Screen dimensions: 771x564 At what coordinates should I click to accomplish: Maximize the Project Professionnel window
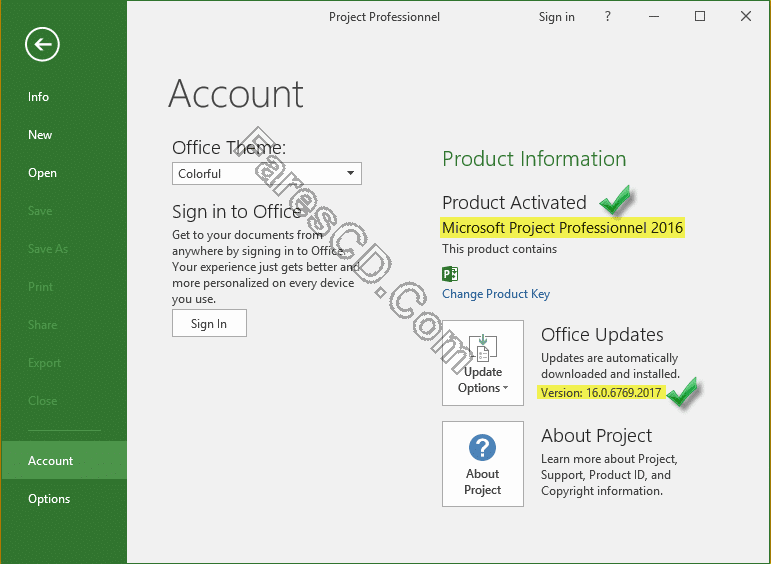pyautogui.click(x=700, y=16)
